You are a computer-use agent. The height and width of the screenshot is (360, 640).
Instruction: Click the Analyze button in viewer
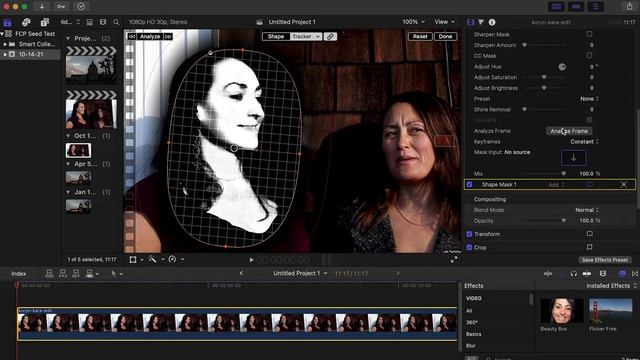150,36
